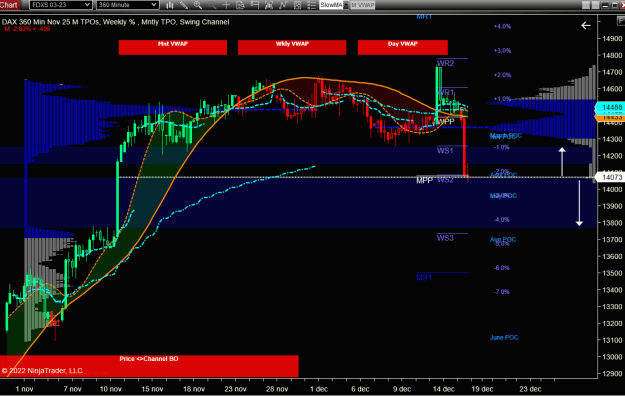The height and width of the screenshot is (396, 625).
Task: Select the pencil drawing tools icon
Action: point(184,5)
